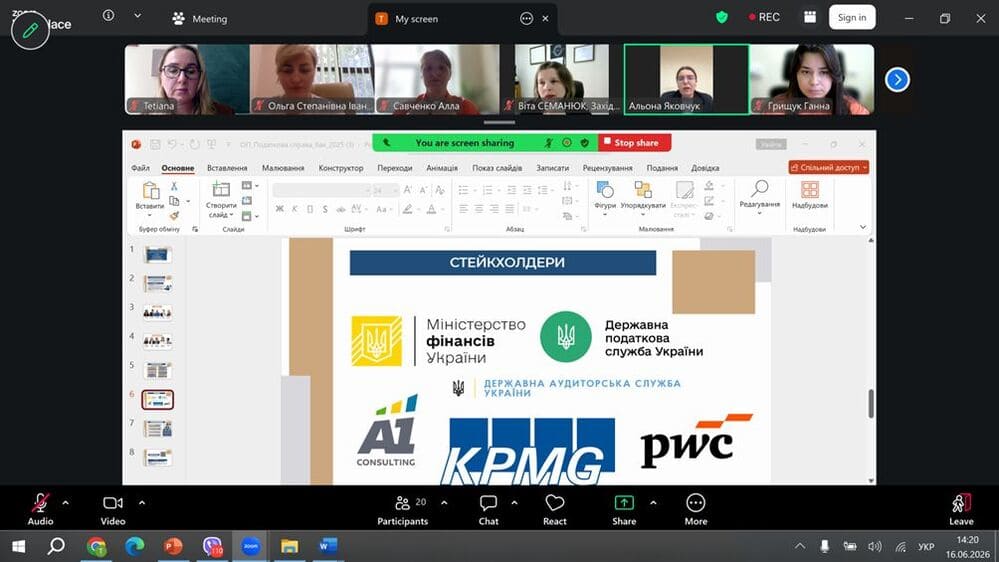
Task: Open the Переходи ribbon tab
Action: [394, 168]
